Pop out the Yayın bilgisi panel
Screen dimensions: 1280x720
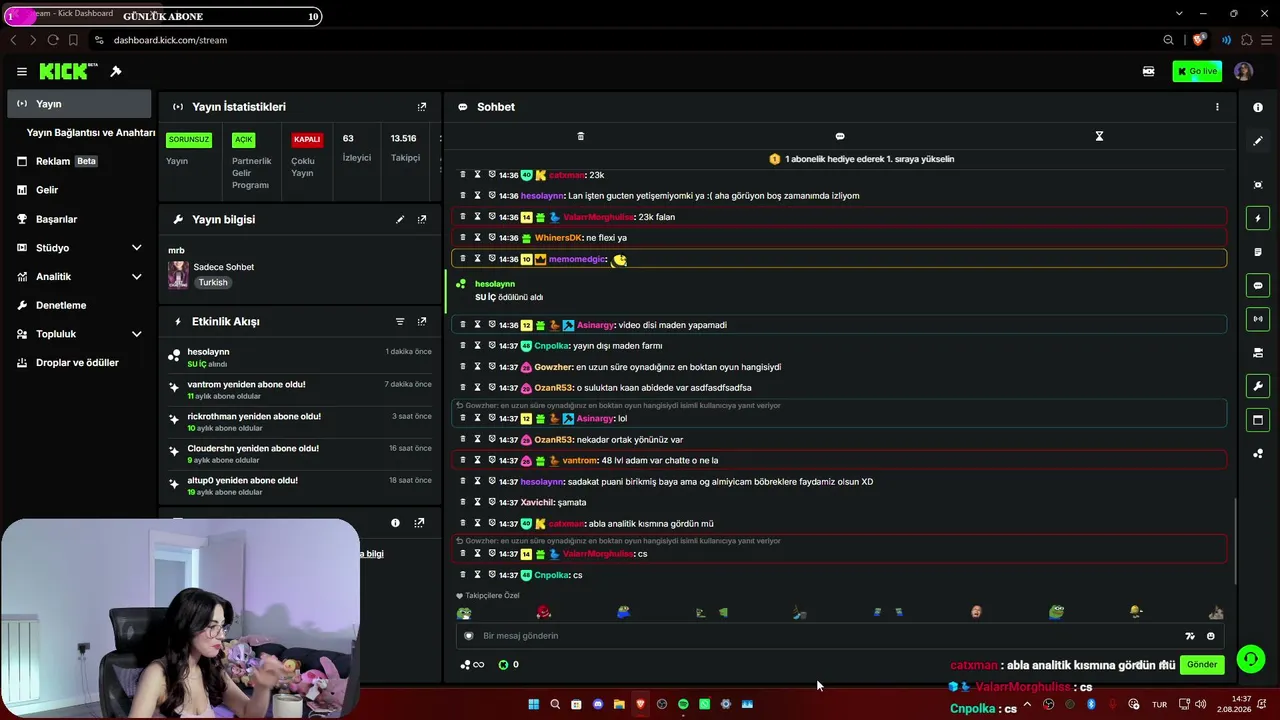tap(422, 219)
